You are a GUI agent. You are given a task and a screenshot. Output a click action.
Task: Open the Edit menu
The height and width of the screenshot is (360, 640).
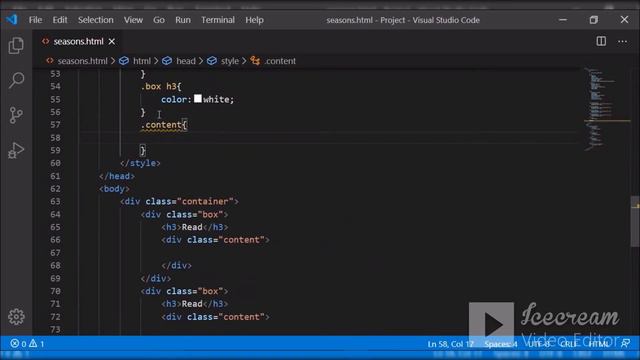pos(60,20)
